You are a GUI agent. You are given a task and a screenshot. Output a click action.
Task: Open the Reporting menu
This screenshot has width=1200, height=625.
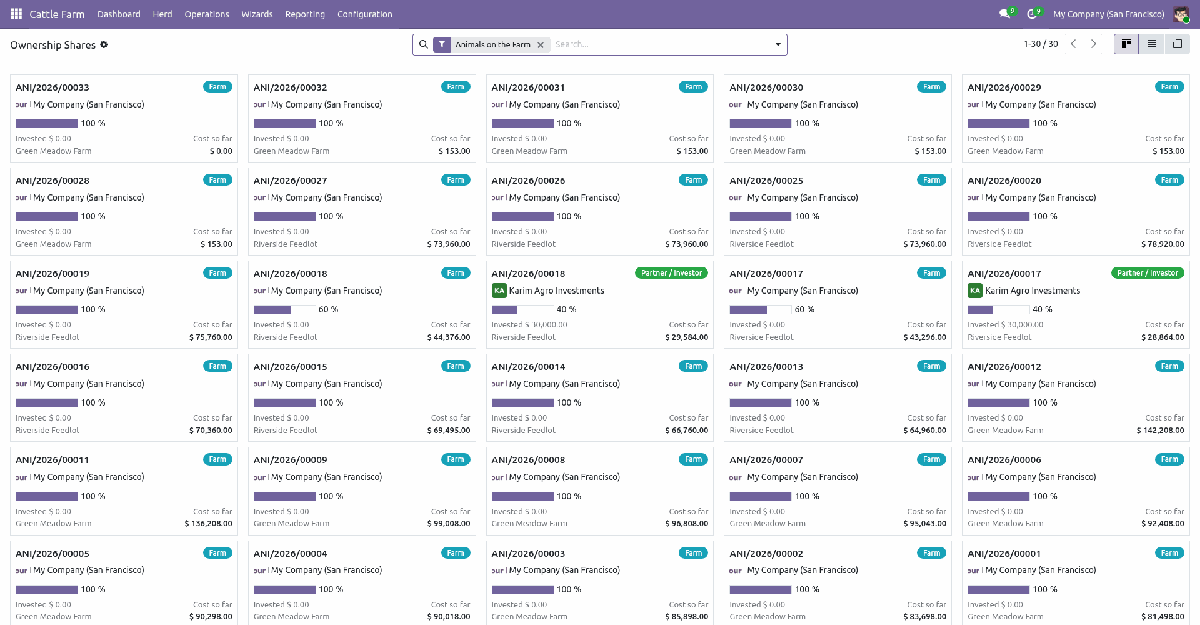click(x=304, y=14)
